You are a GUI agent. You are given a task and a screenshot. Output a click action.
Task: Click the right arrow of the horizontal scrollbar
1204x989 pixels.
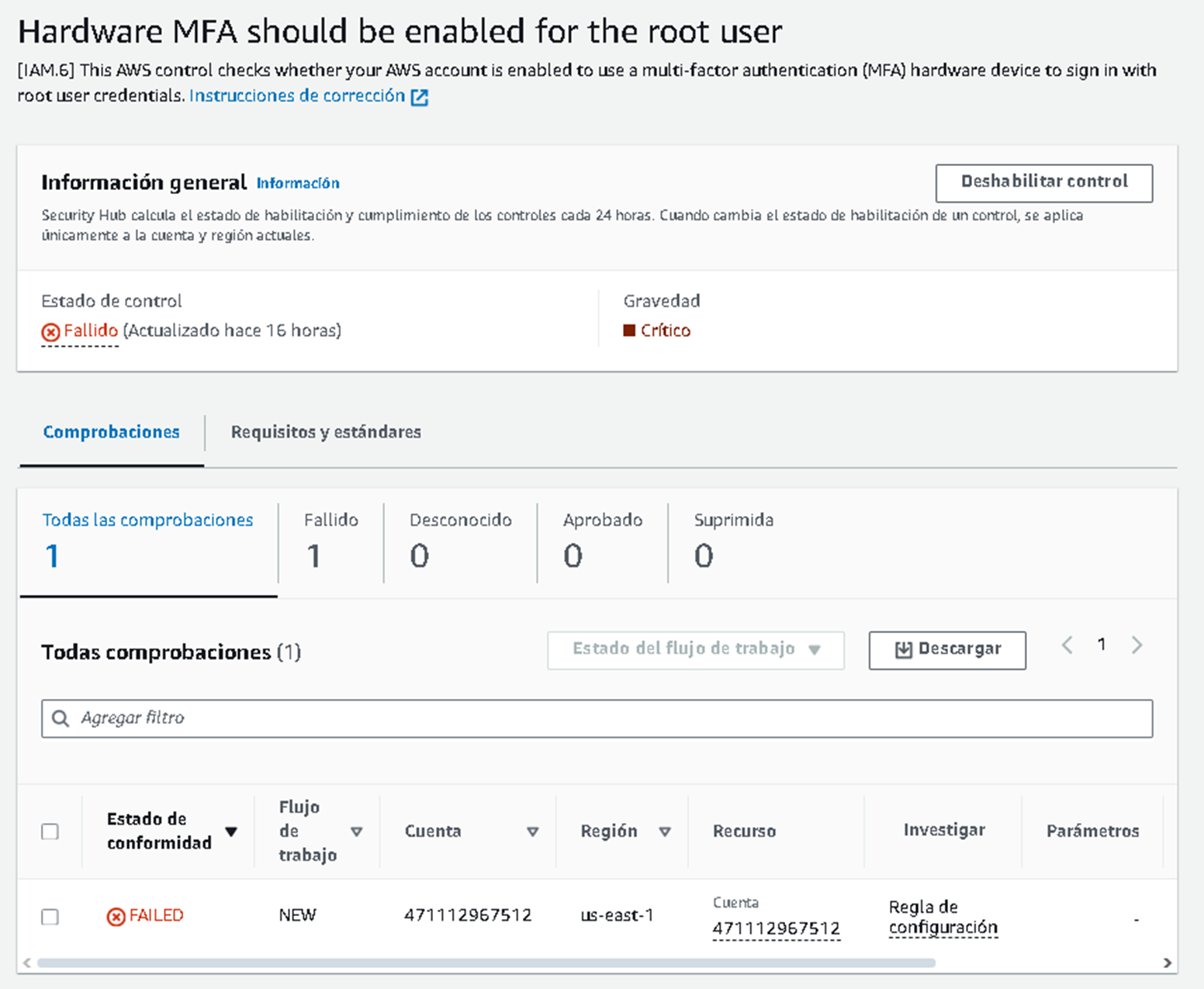click(x=1167, y=963)
